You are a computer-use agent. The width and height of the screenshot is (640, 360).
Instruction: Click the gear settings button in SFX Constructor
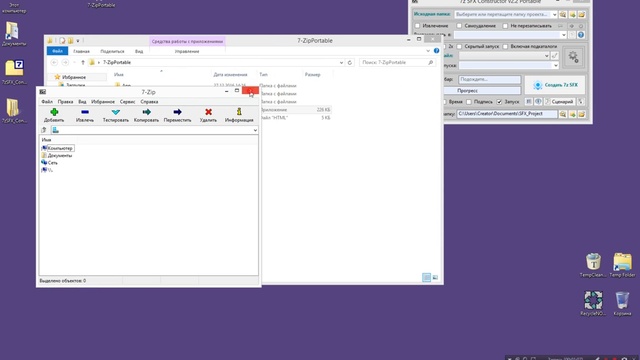pos(573,57)
